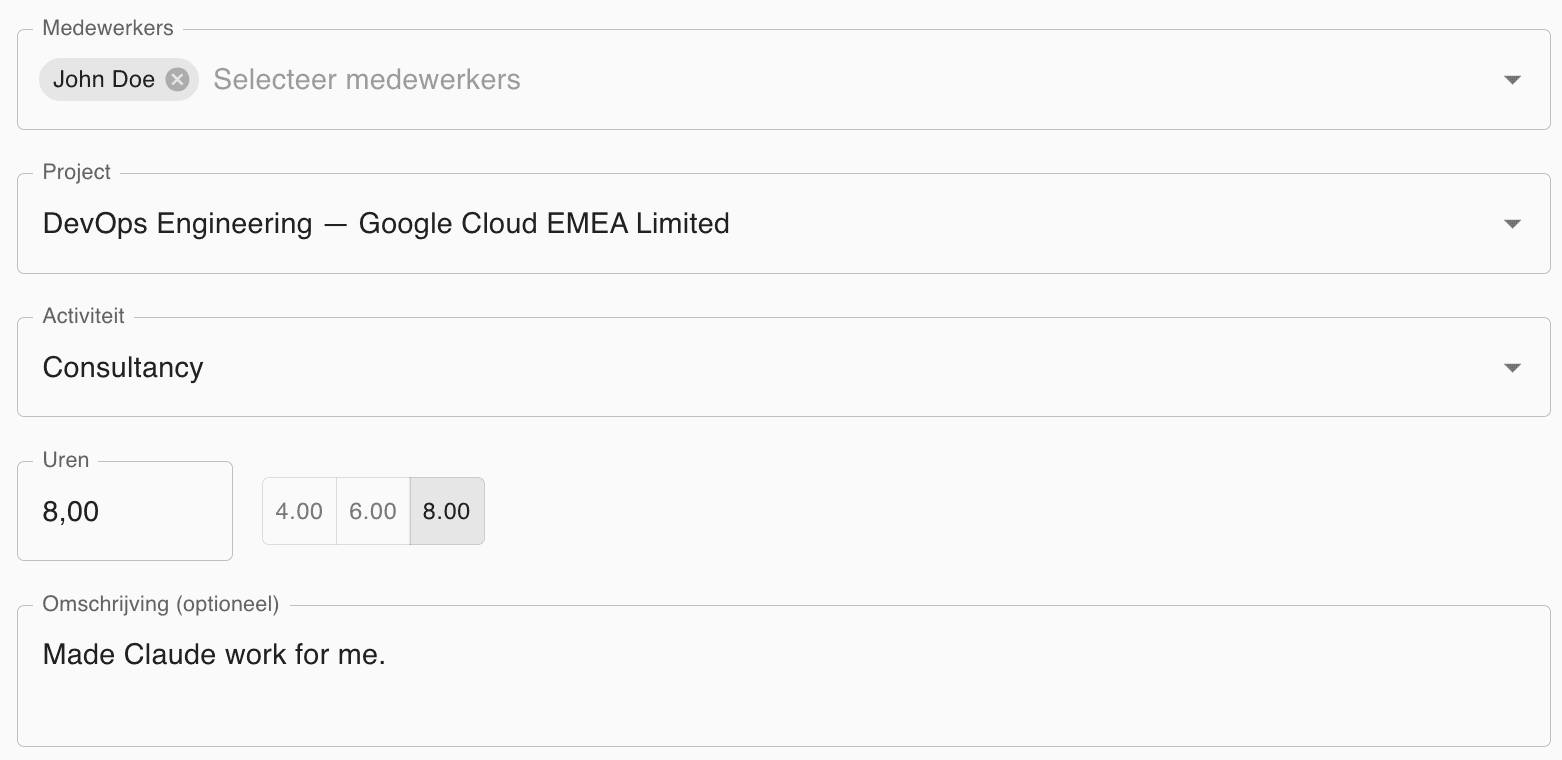
Task: Toggle the 8.00 hours preset
Action: pos(446,511)
